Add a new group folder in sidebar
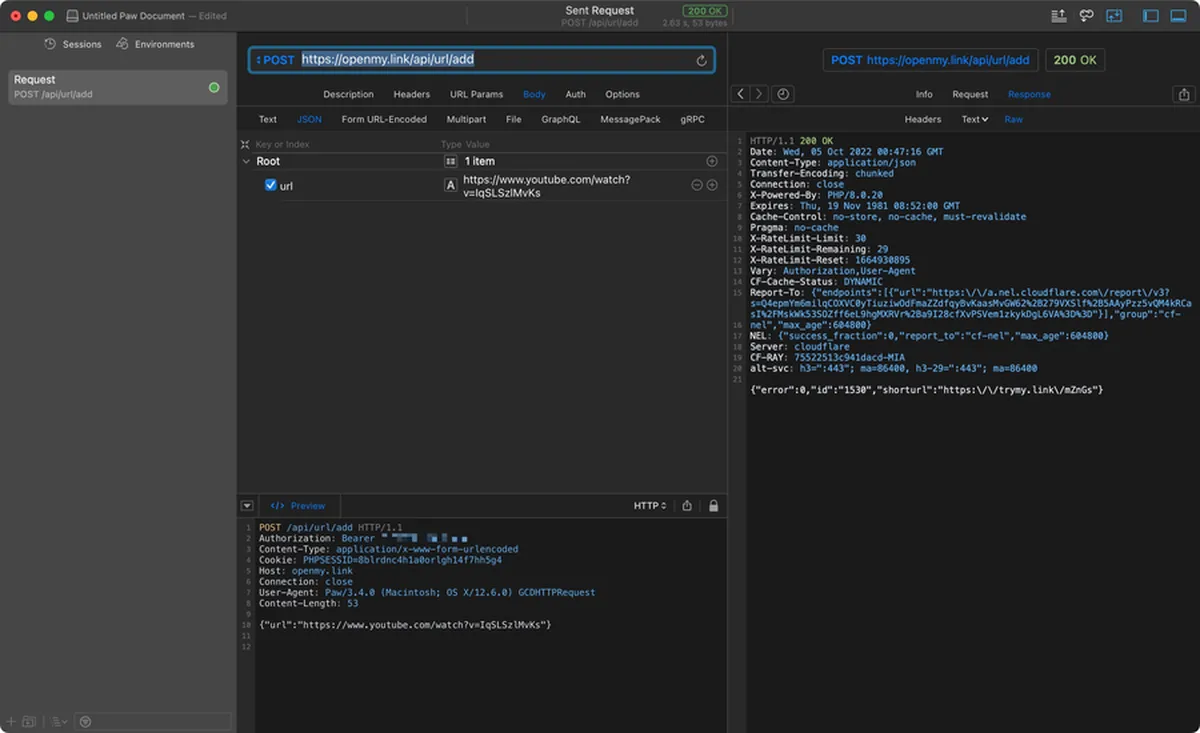The height and width of the screenshot is (733, 1200). (29, 721)
